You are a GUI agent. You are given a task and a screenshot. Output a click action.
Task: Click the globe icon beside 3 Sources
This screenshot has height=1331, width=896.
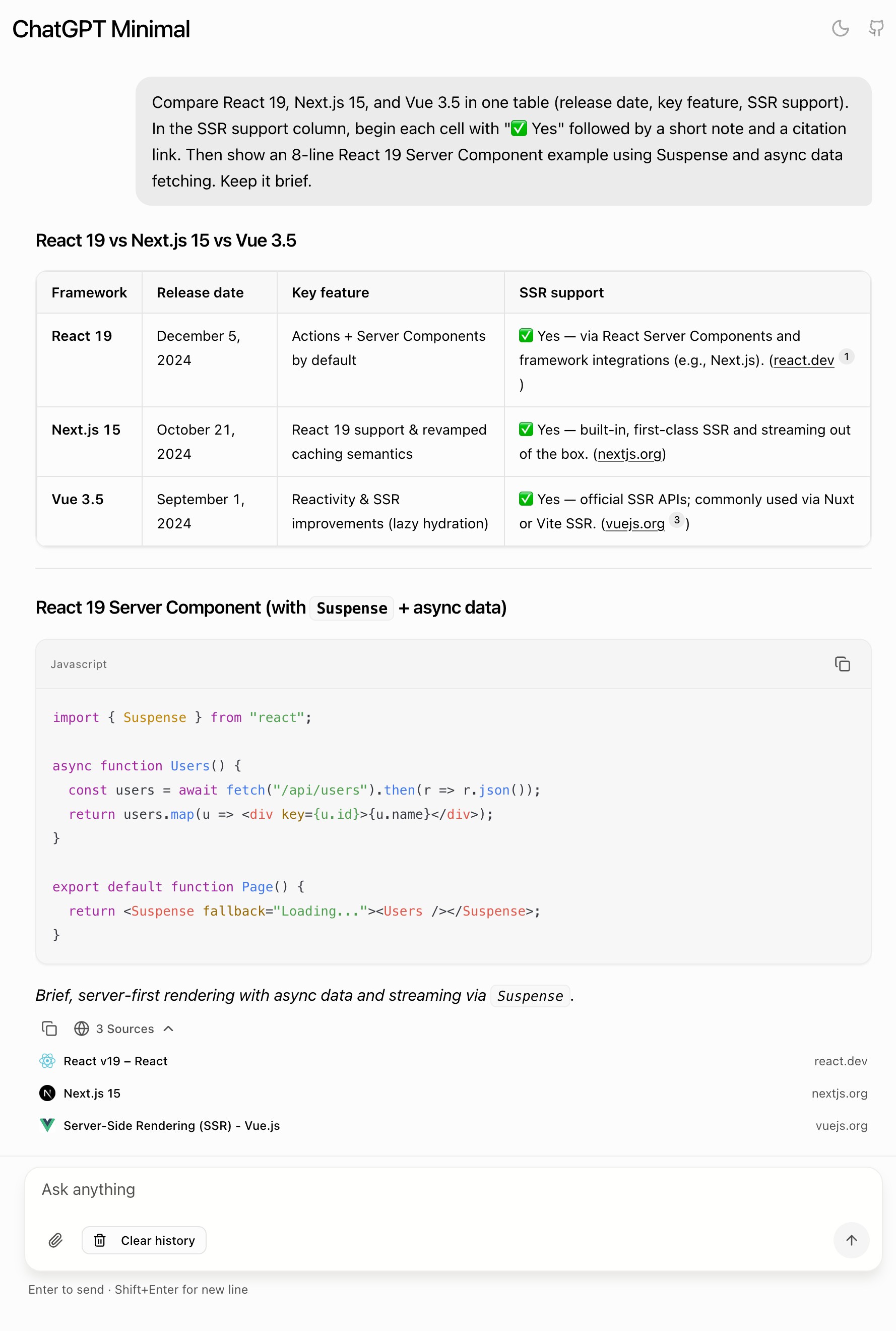click(82, 1028)
